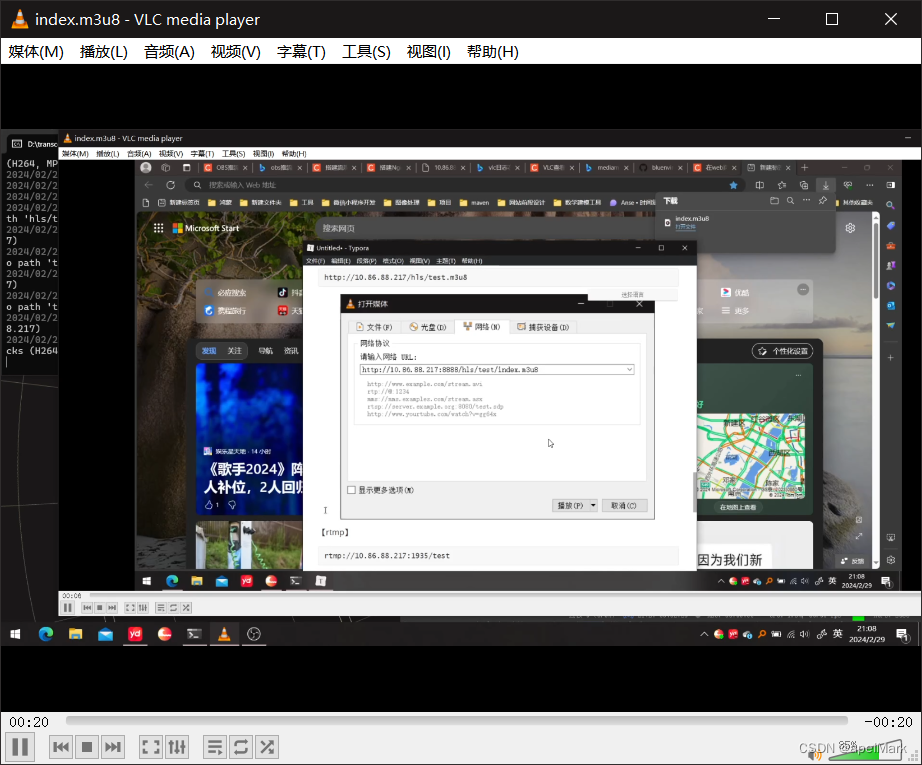Select 文件(F) tab in recorded 打开媒体 dialog

pos(375,327)
